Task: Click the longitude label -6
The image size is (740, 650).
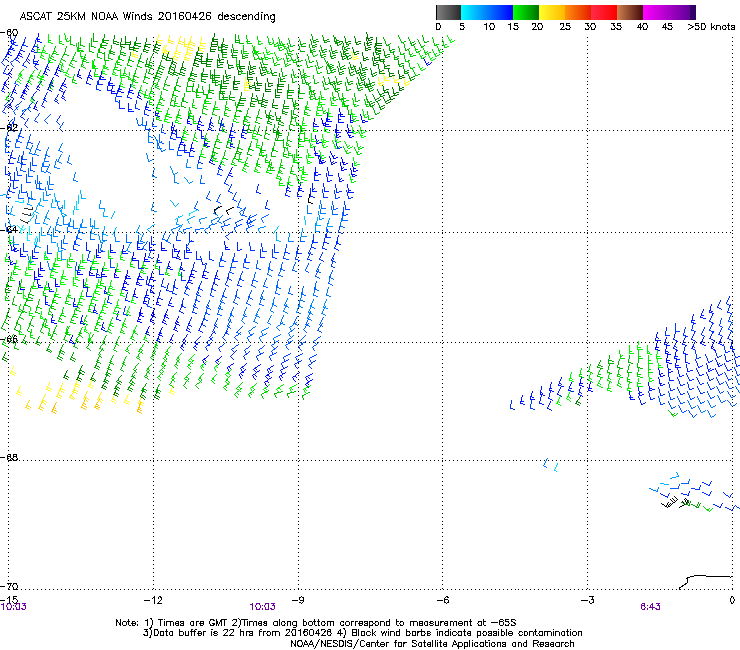Action: coord(442,600)
